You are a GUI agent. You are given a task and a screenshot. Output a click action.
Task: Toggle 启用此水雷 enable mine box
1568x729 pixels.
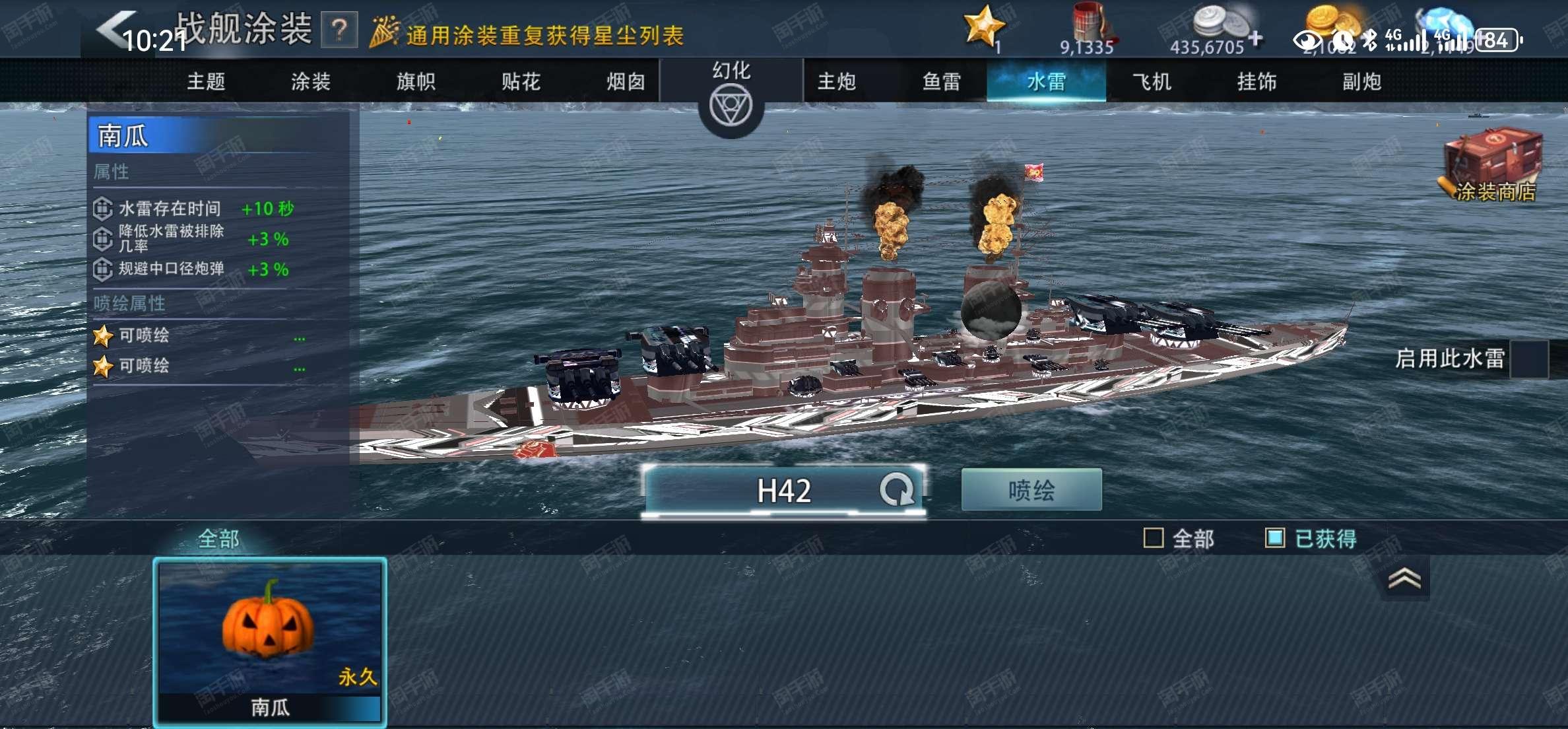[x=1528, y=359]
